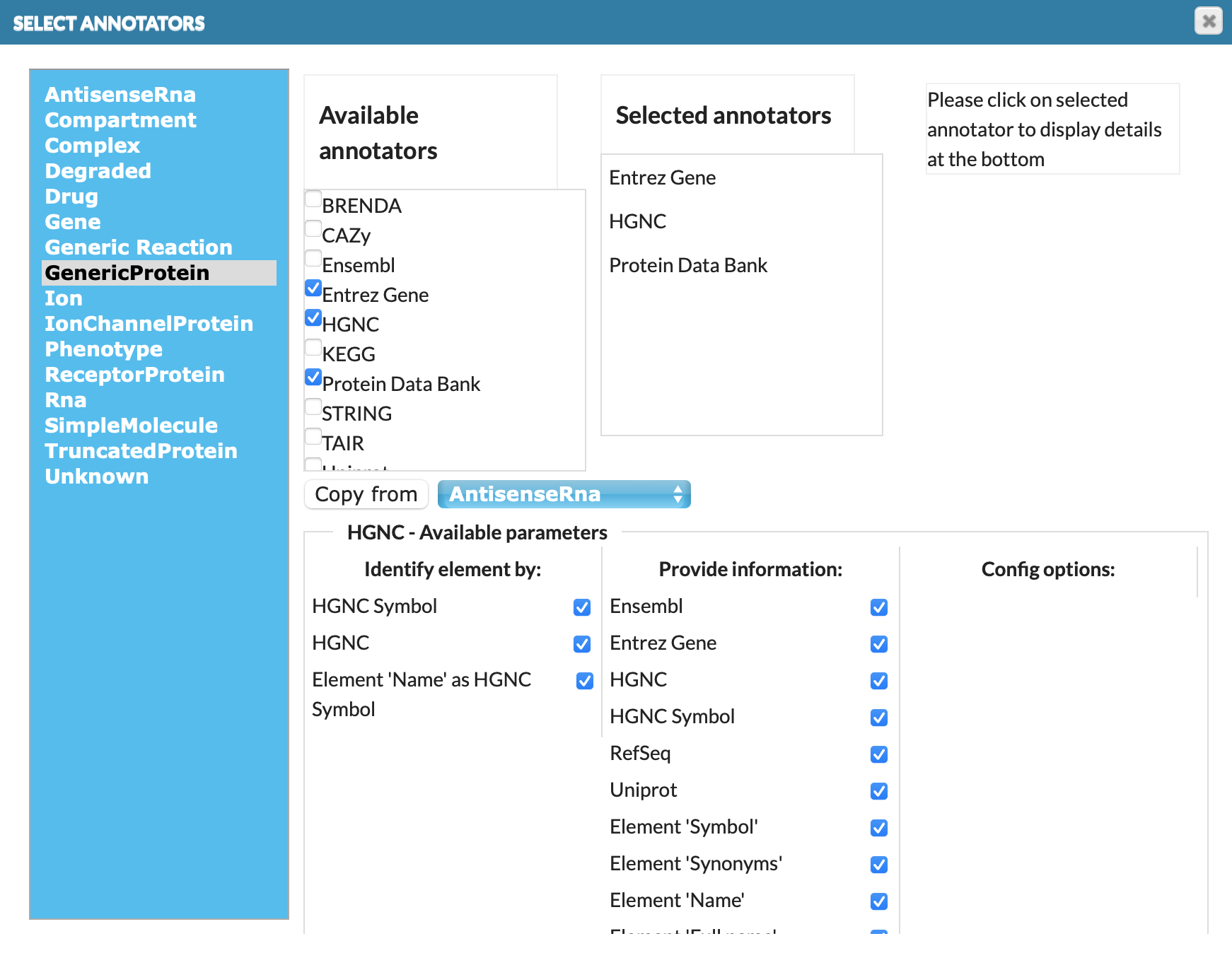Choose IonChannelProtein element type
The image size is (1232, 970).
pyautogui.click(x=149, y=324)
